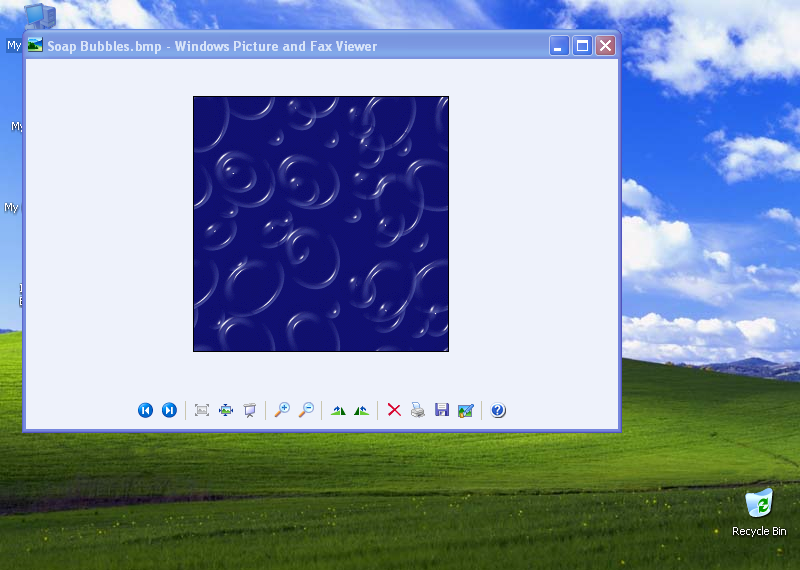Zoom in with the magnifier plus
The width and height of the screenshot is (800, 570).
[x=282, y=410]
